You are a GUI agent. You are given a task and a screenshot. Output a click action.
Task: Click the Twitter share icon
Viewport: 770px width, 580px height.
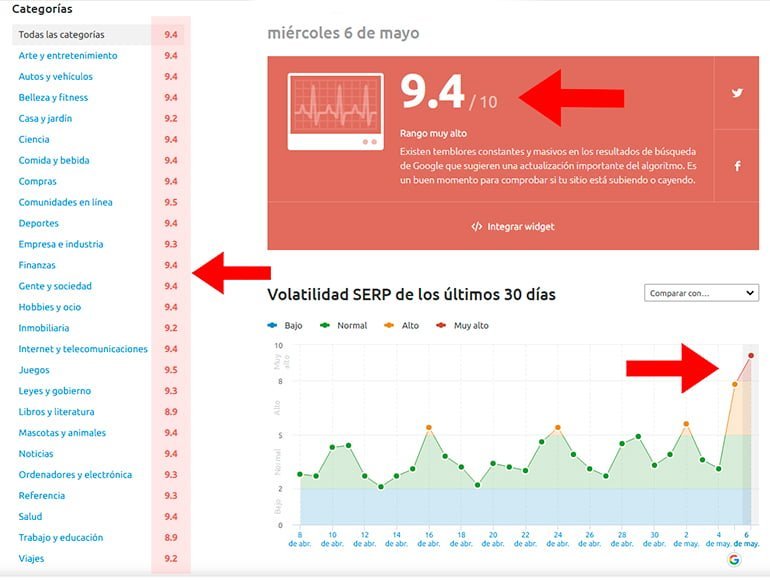coord(737,93)
